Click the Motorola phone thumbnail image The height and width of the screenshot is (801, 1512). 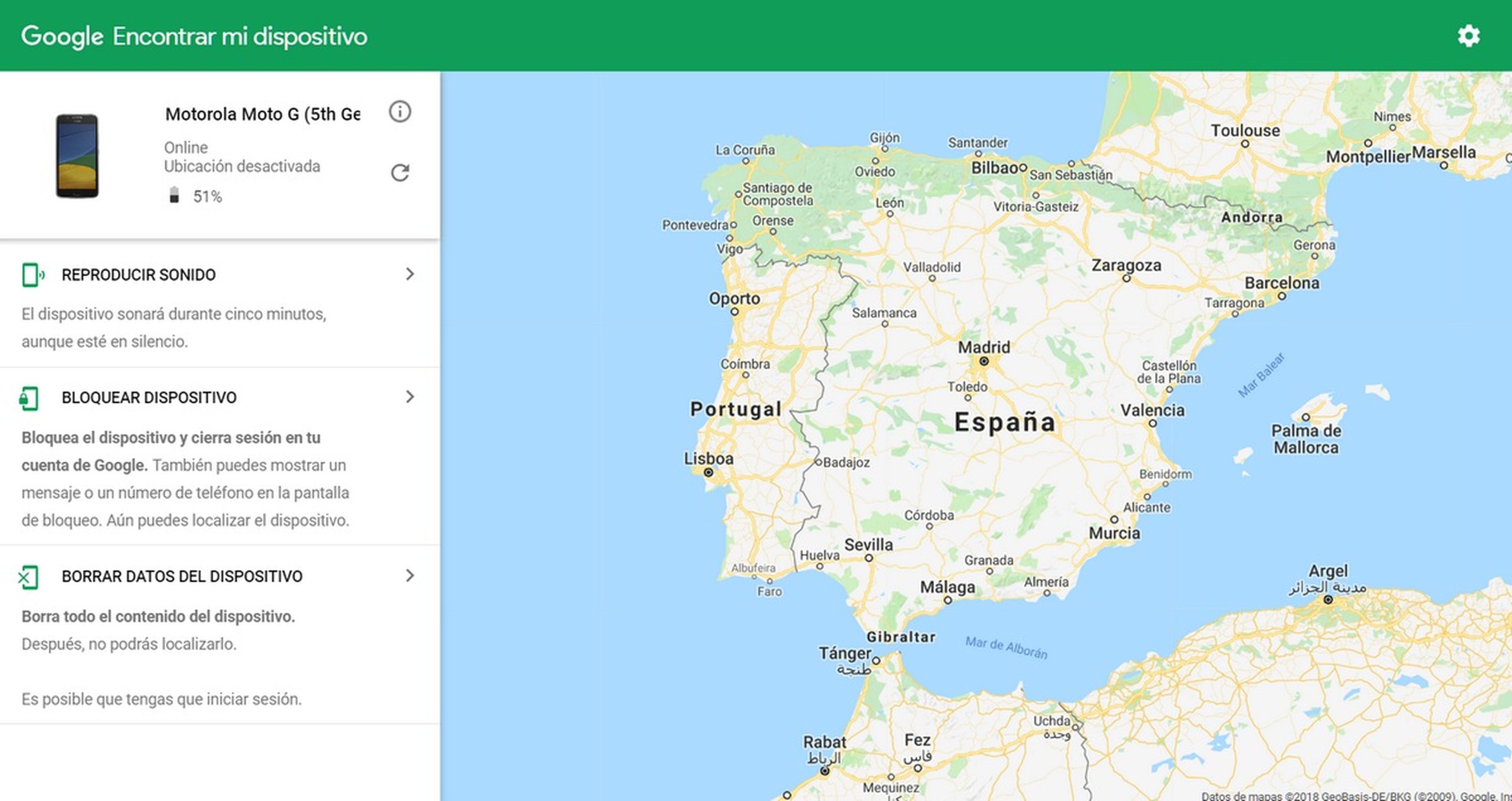[77, 155]
